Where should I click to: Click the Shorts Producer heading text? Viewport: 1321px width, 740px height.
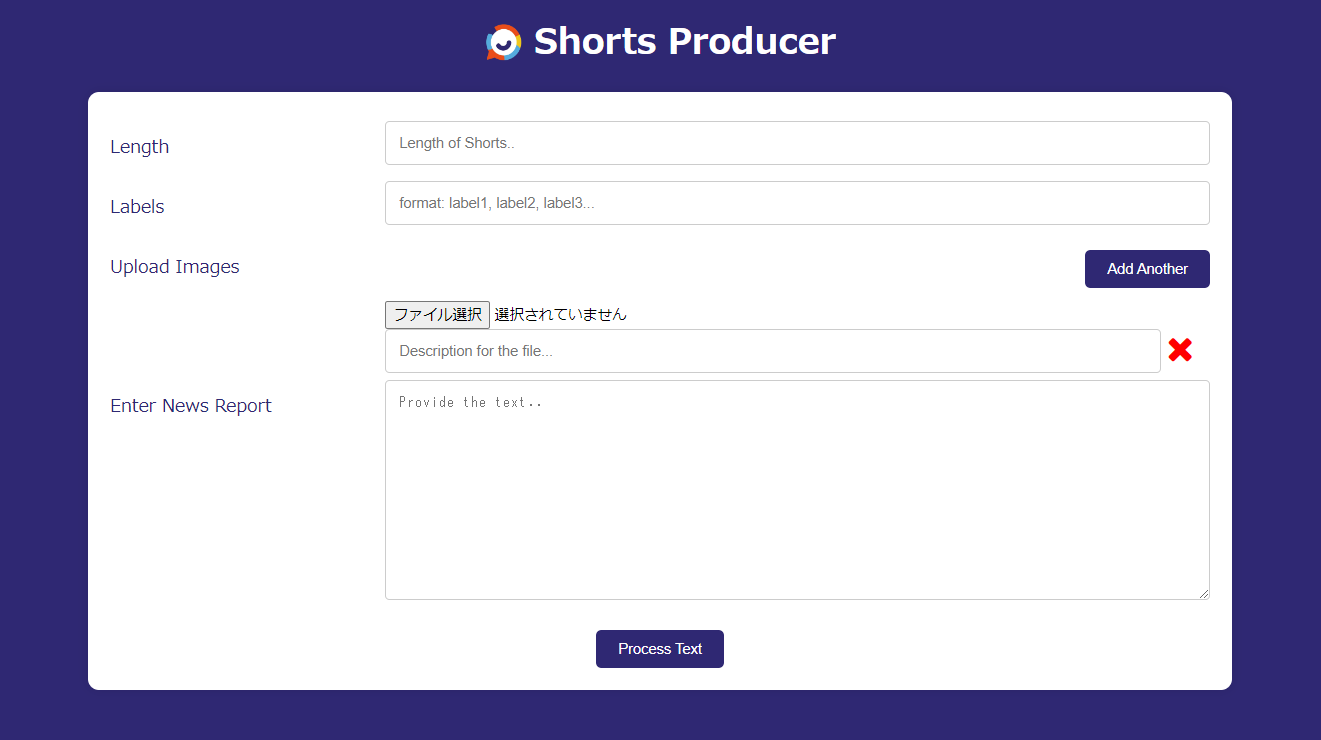(x=684, y=42)
